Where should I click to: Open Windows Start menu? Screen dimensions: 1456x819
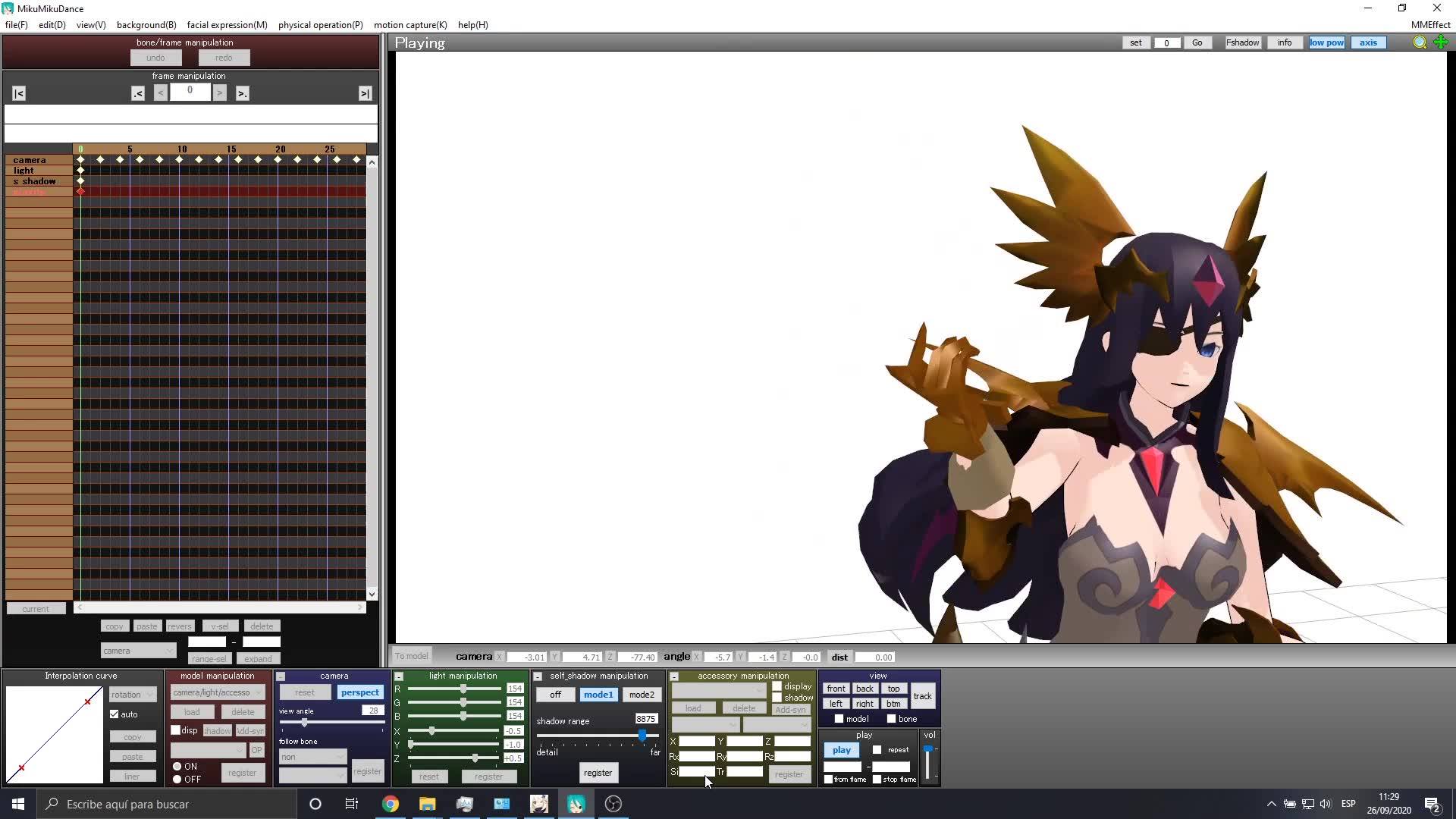point(18,804)
